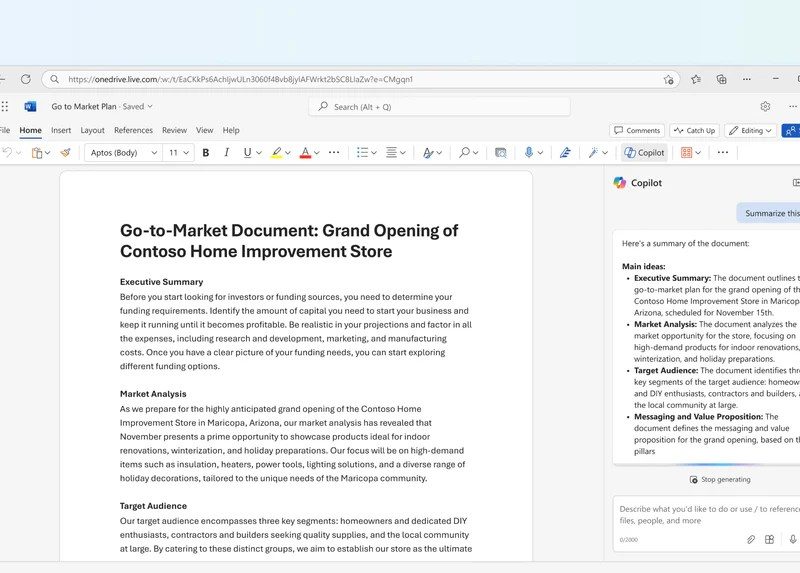Expand font color dropdown arrow
This screenshot has height=573, width=800.
pos(317,153)
